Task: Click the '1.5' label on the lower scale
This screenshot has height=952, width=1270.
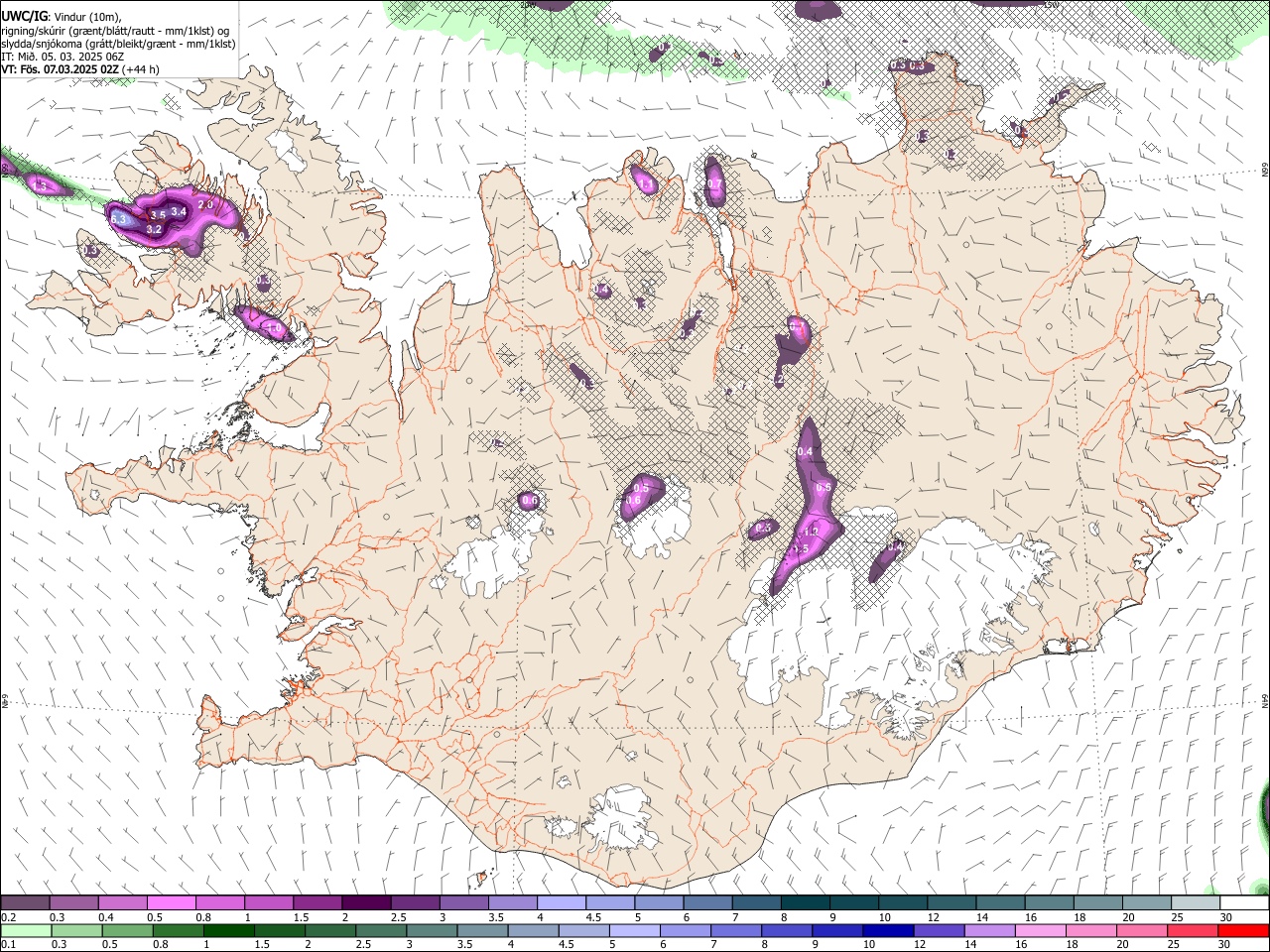Action: (x=262, y=944)
